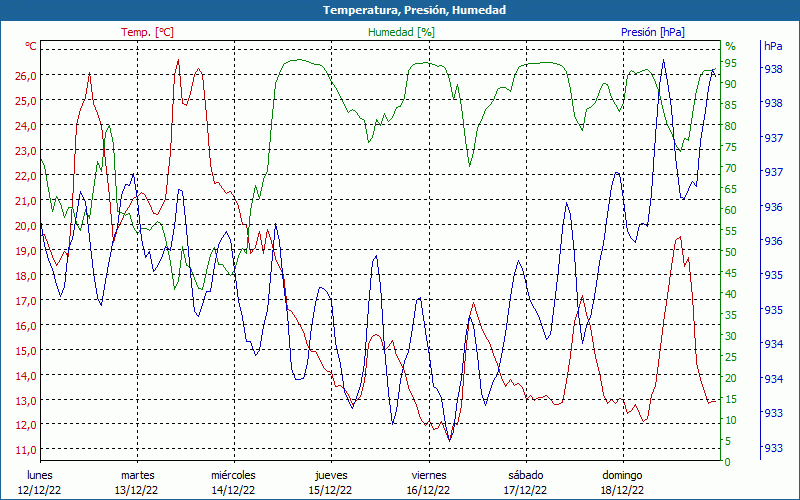Click the 'miércoles' day label

point(234,475)
